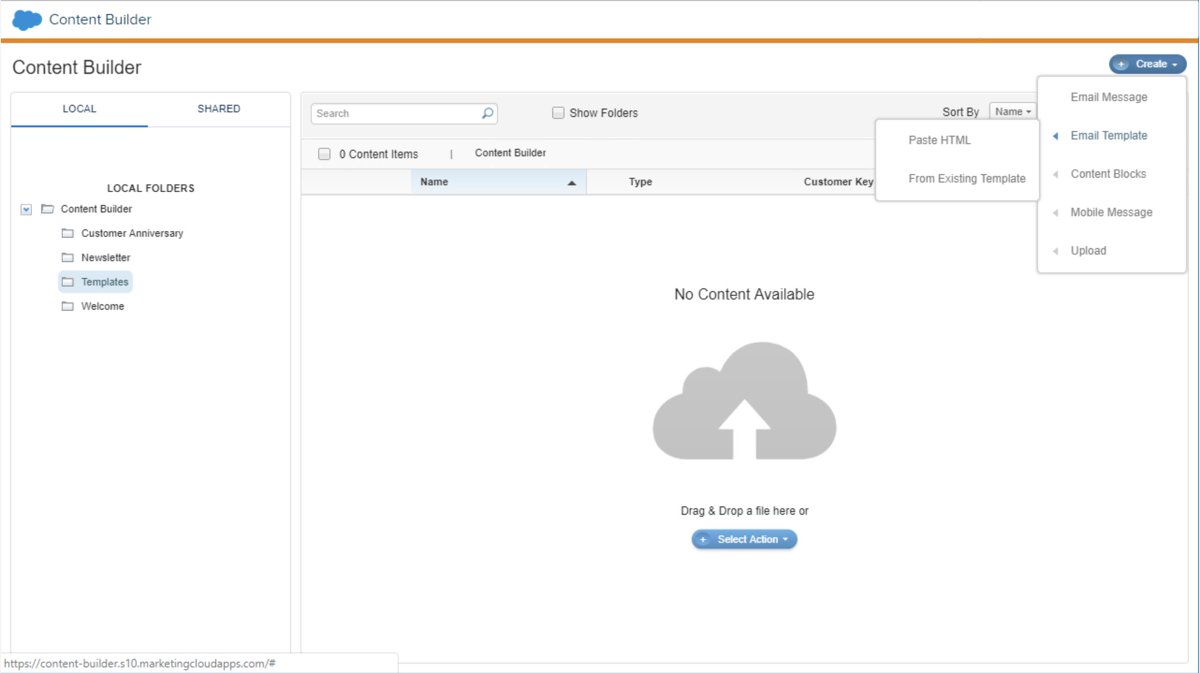Choose Email Message from Create menu
Viewport: 1200px width, 673px height.
(1111, 97)
